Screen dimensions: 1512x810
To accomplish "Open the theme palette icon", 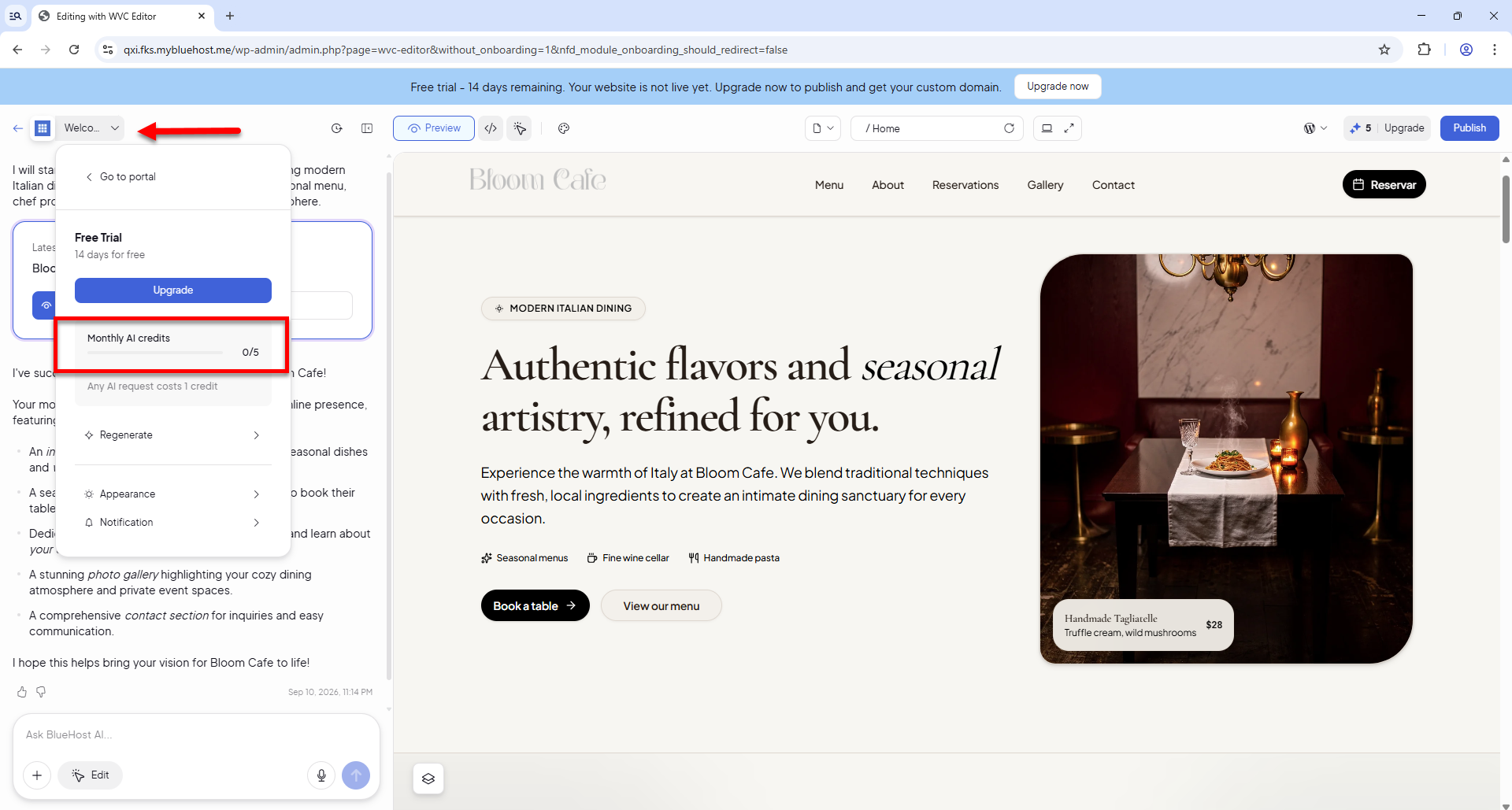I will click(x=564, y=128).
